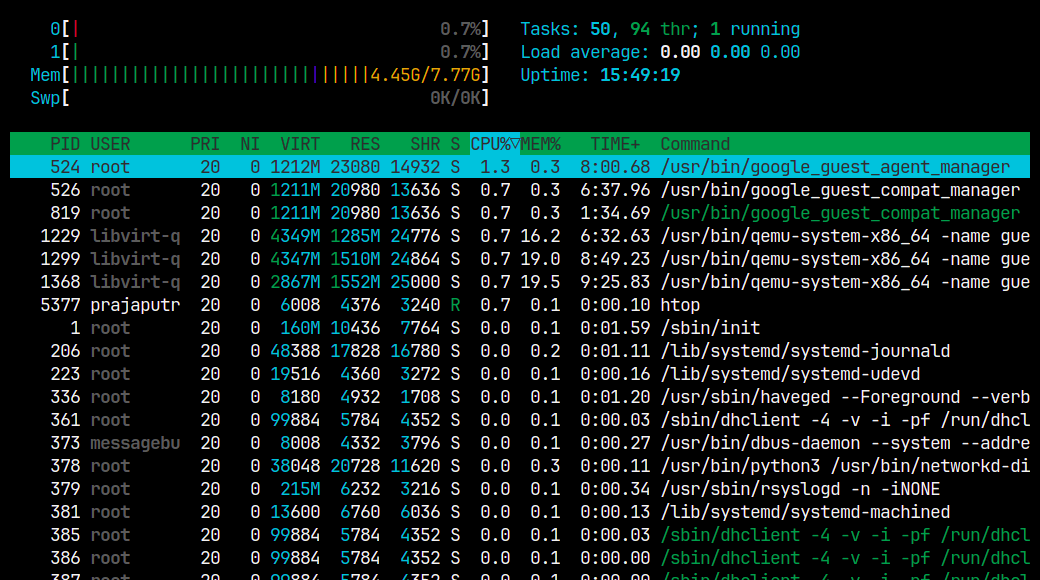
Task: Click 8:00.68 TIME+ value
Action: (x=615, y=167)
